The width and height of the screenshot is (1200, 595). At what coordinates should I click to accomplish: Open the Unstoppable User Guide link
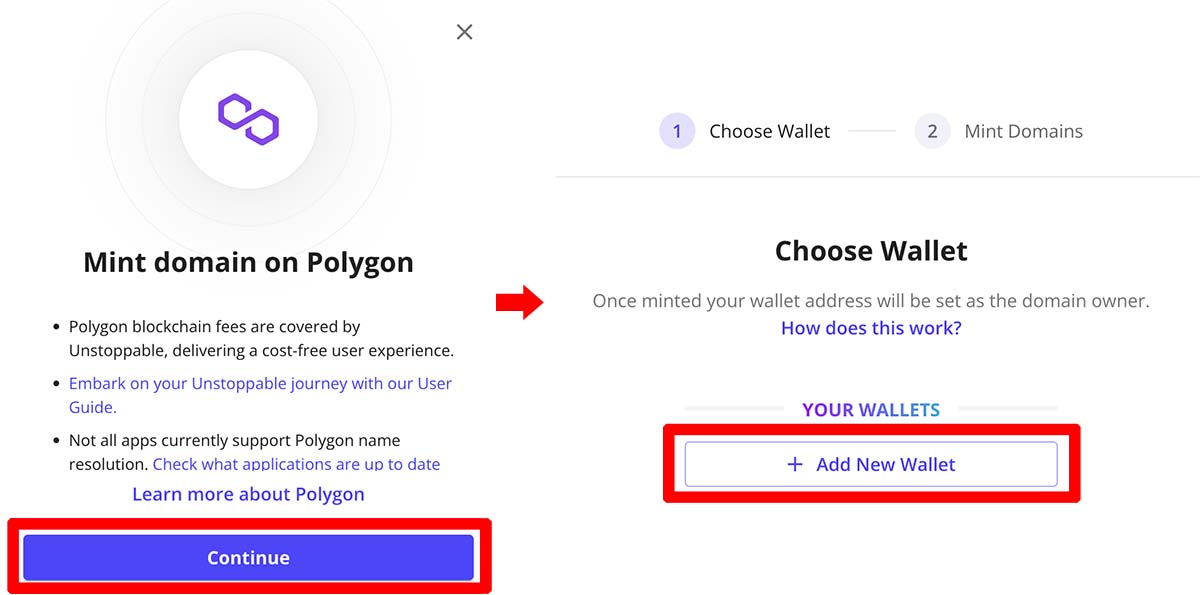pos(260,395)
